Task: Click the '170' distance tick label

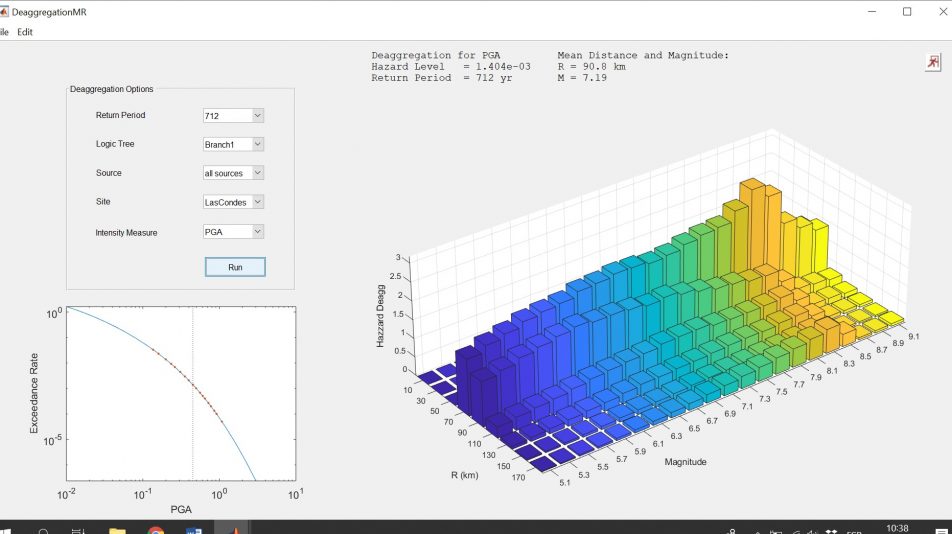Action: pyautogui.click(x=518, y=478)
